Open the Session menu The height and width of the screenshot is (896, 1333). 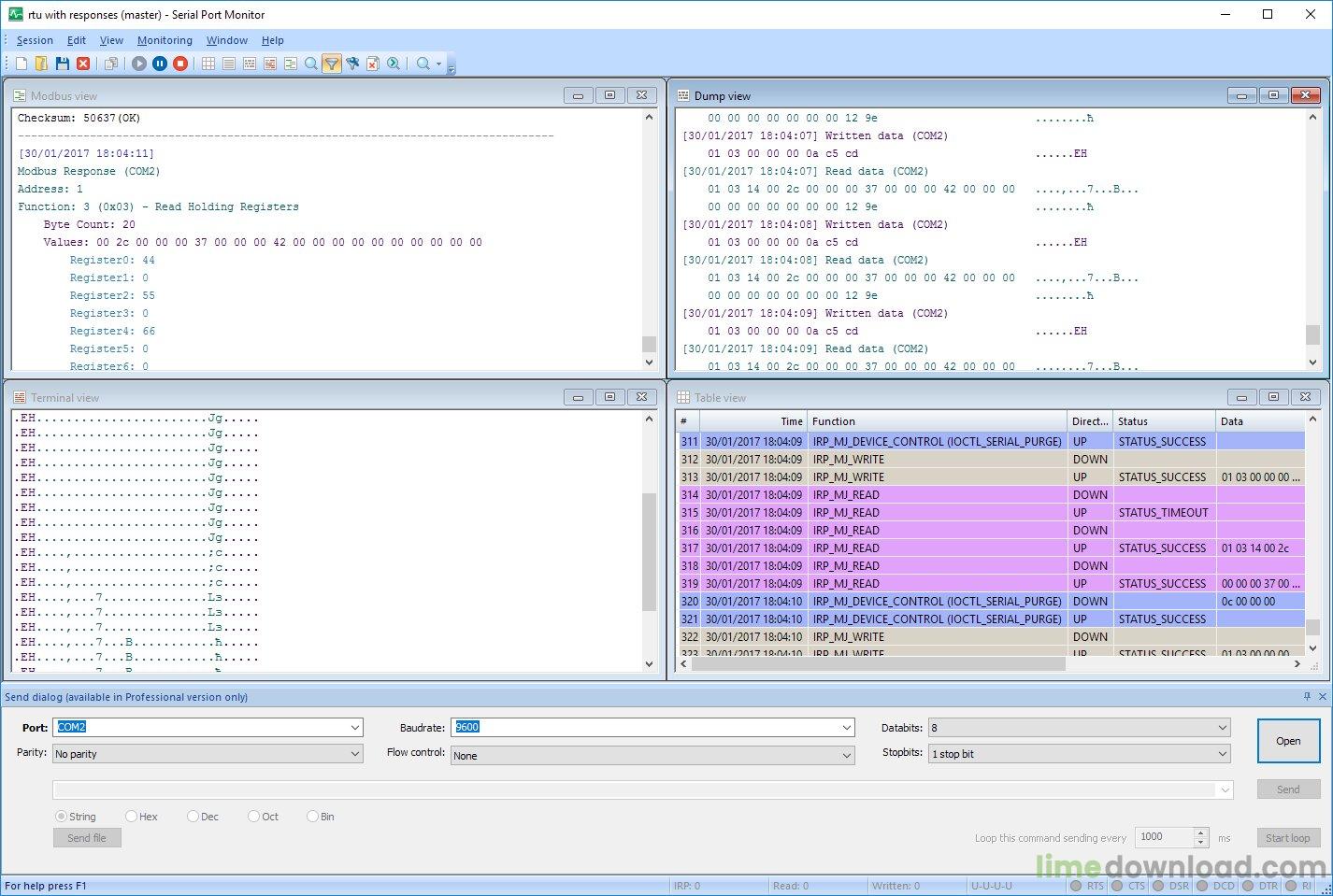tap(35, 40)
